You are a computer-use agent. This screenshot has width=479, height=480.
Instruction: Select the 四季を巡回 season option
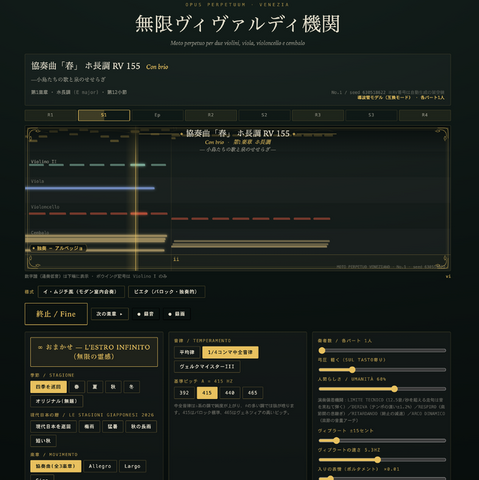[x=49, y=387]
